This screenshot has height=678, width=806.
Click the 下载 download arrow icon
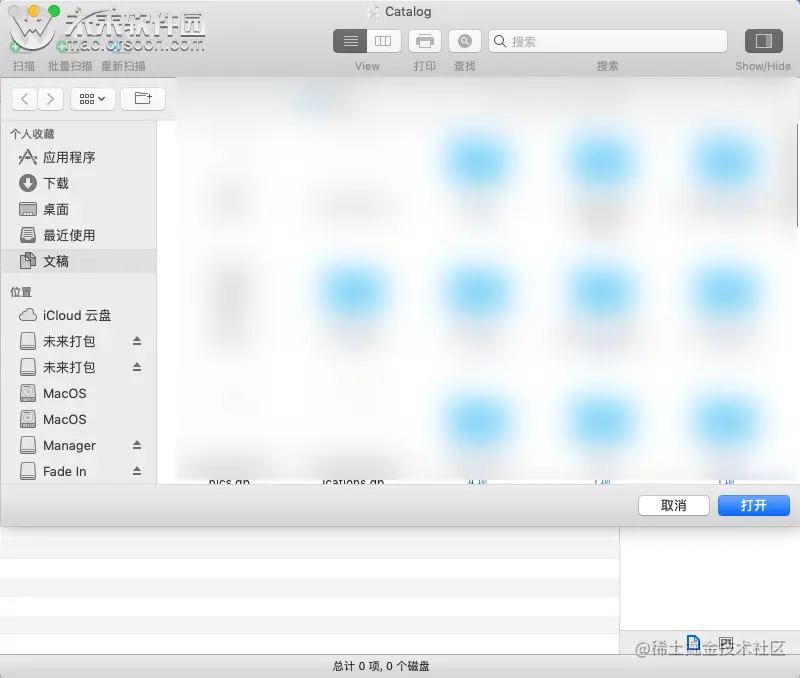tap(28, 183)
